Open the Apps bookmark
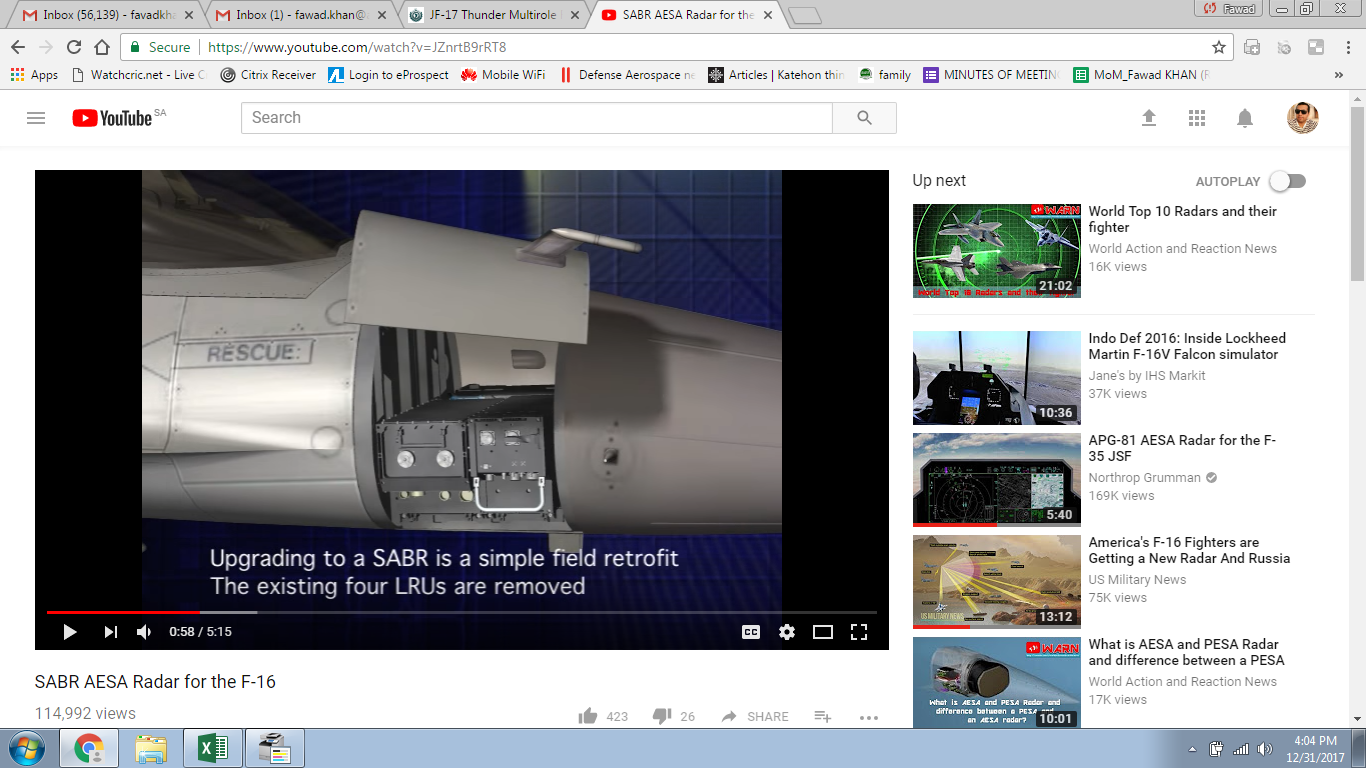The width and height of the screenshot is (1366, 768). pos(34,75)
